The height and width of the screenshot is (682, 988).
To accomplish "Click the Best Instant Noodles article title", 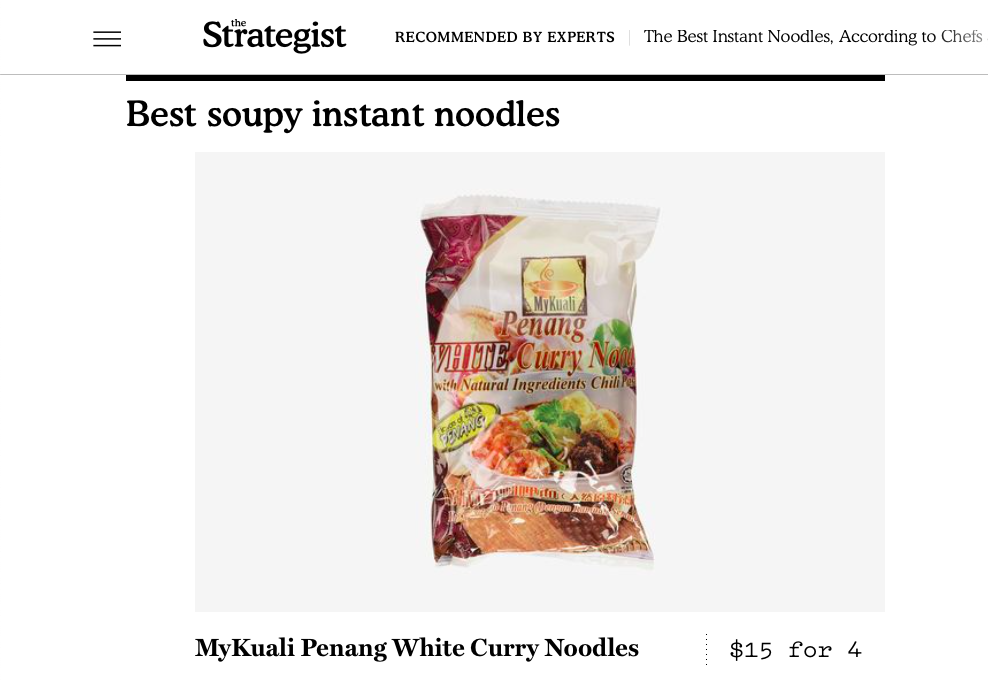I will pyautogui.click(x=812, y=37).
